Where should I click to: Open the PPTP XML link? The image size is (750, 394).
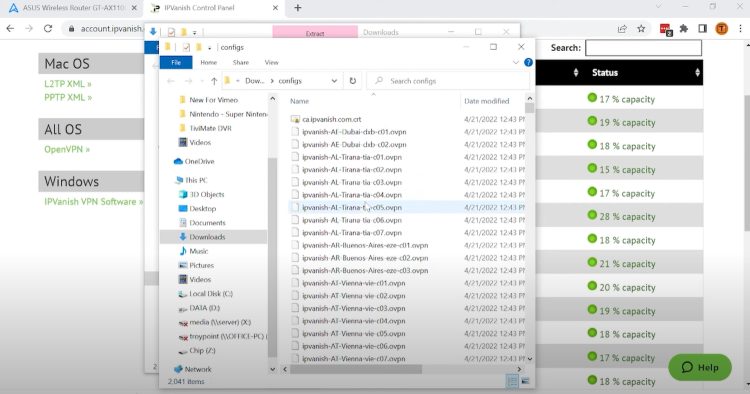(68, 97)
